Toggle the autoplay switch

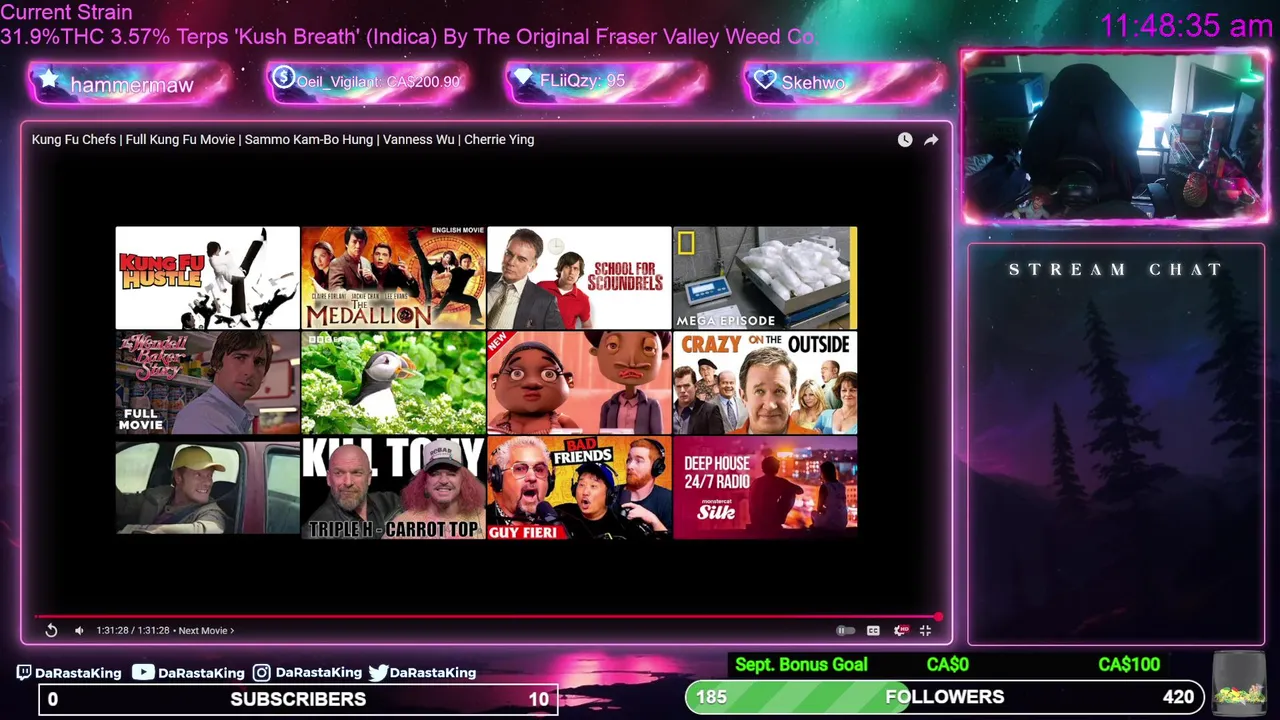[x=845, y=630]
